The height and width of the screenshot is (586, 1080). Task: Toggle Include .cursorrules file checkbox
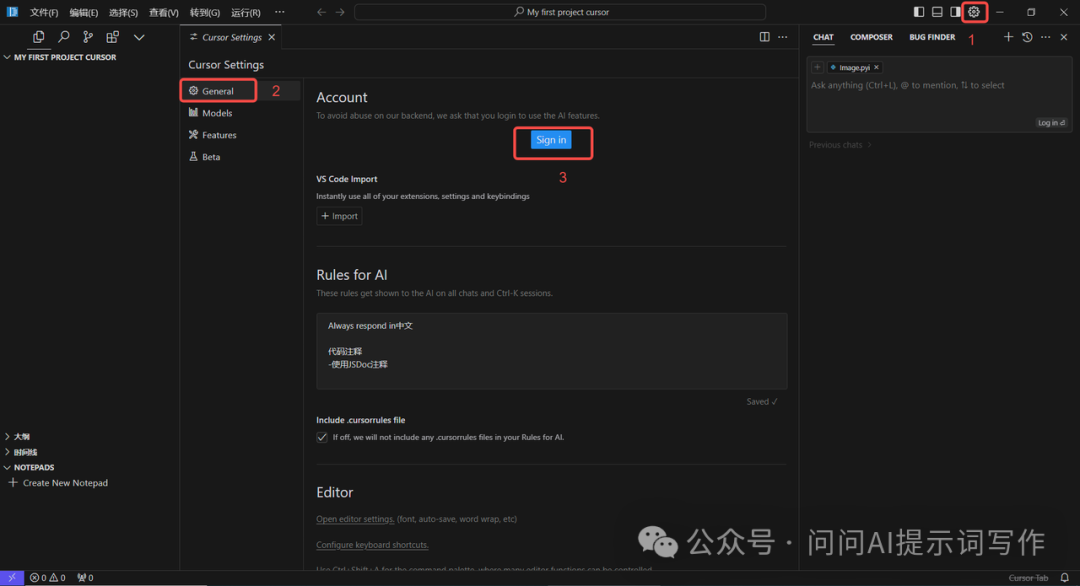coord(322,437)
